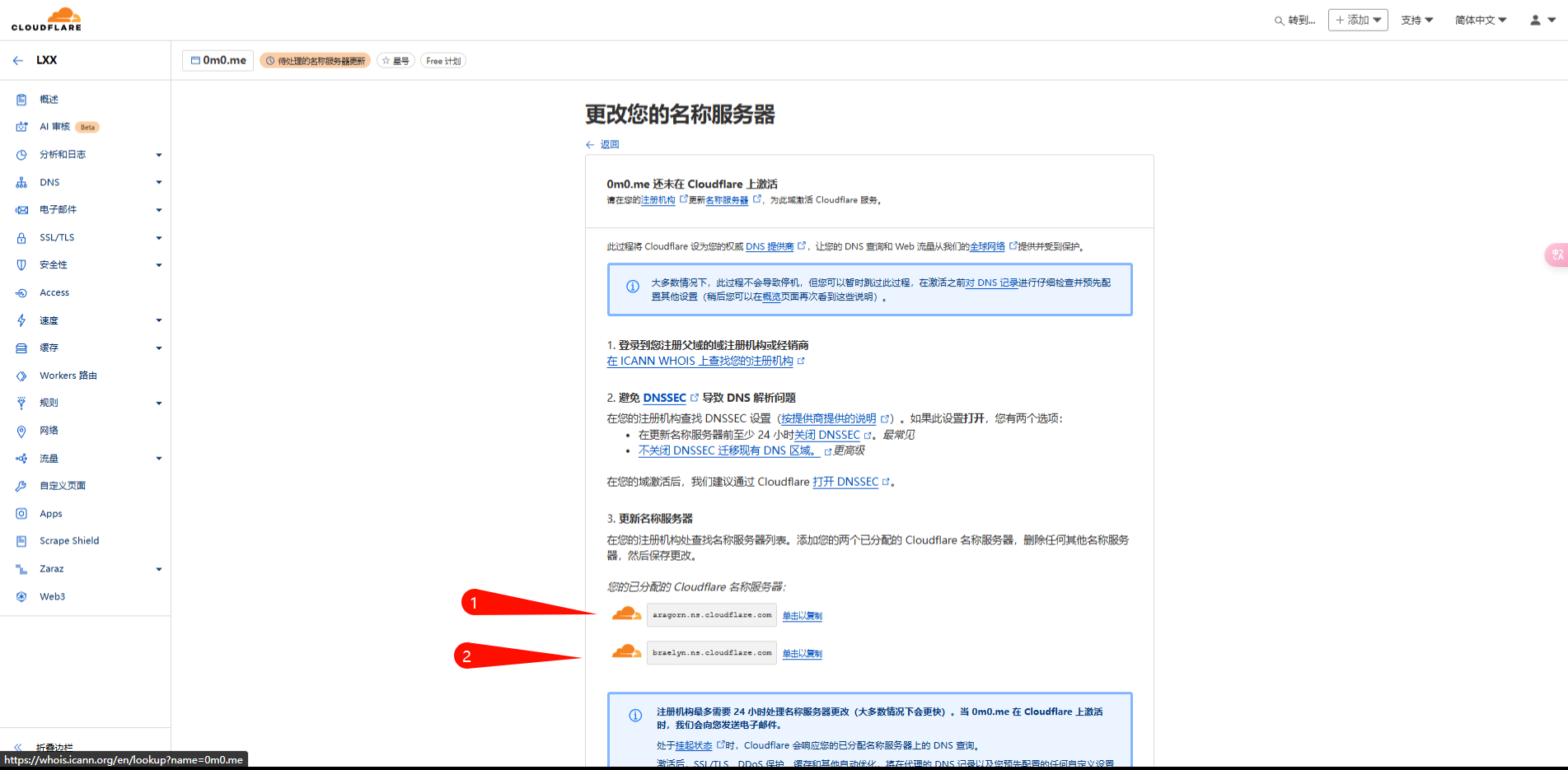Expand the 分析和日志 sidebar section
Screen dimensions: 1568x770
pos(158,155)
